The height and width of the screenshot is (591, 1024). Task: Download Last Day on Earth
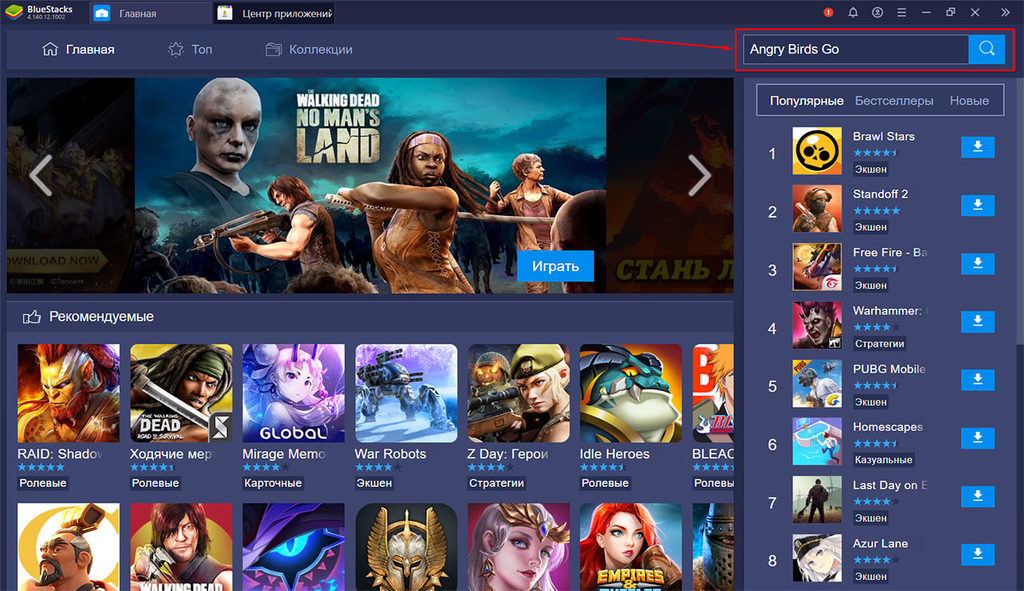[978, 496]
